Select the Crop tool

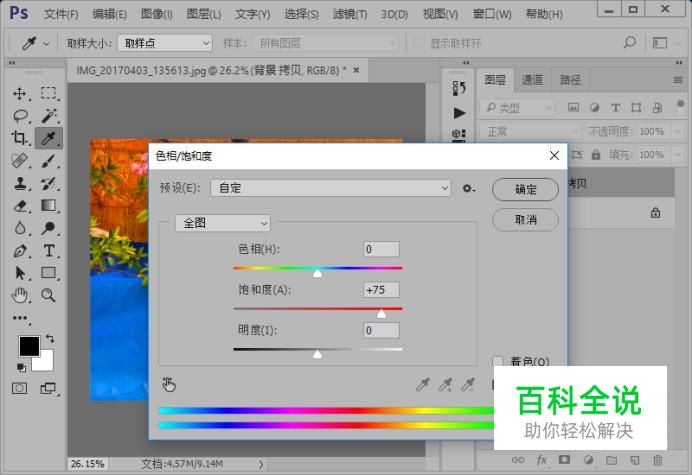19,138
